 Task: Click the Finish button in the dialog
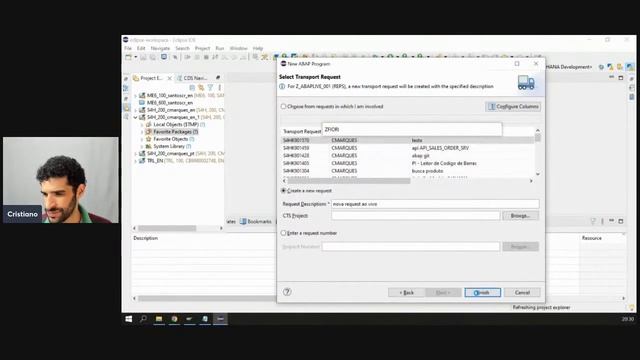coord(482,293)
